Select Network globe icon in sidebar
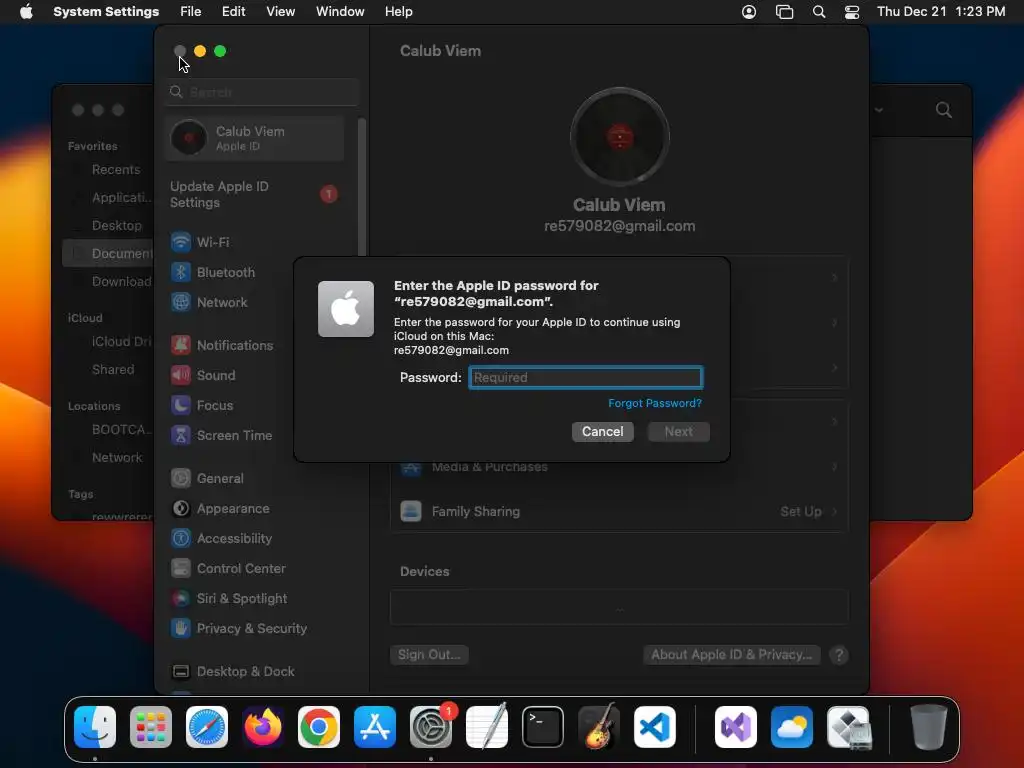Image resolution: width=1024 pixels, height=768 pixels. click(181, 302)
